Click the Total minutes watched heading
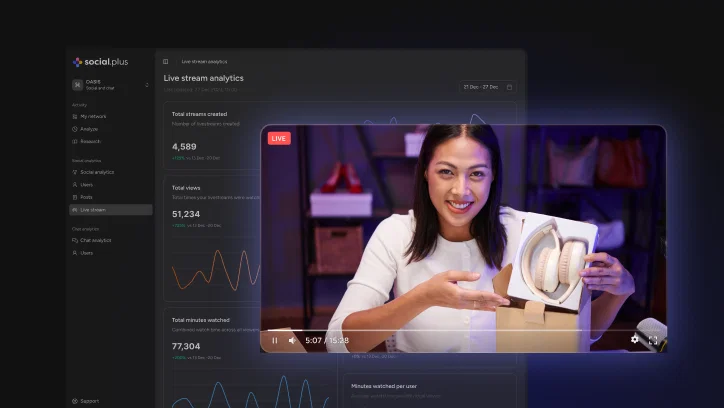 pyautogui.click(x=201, y=320)
